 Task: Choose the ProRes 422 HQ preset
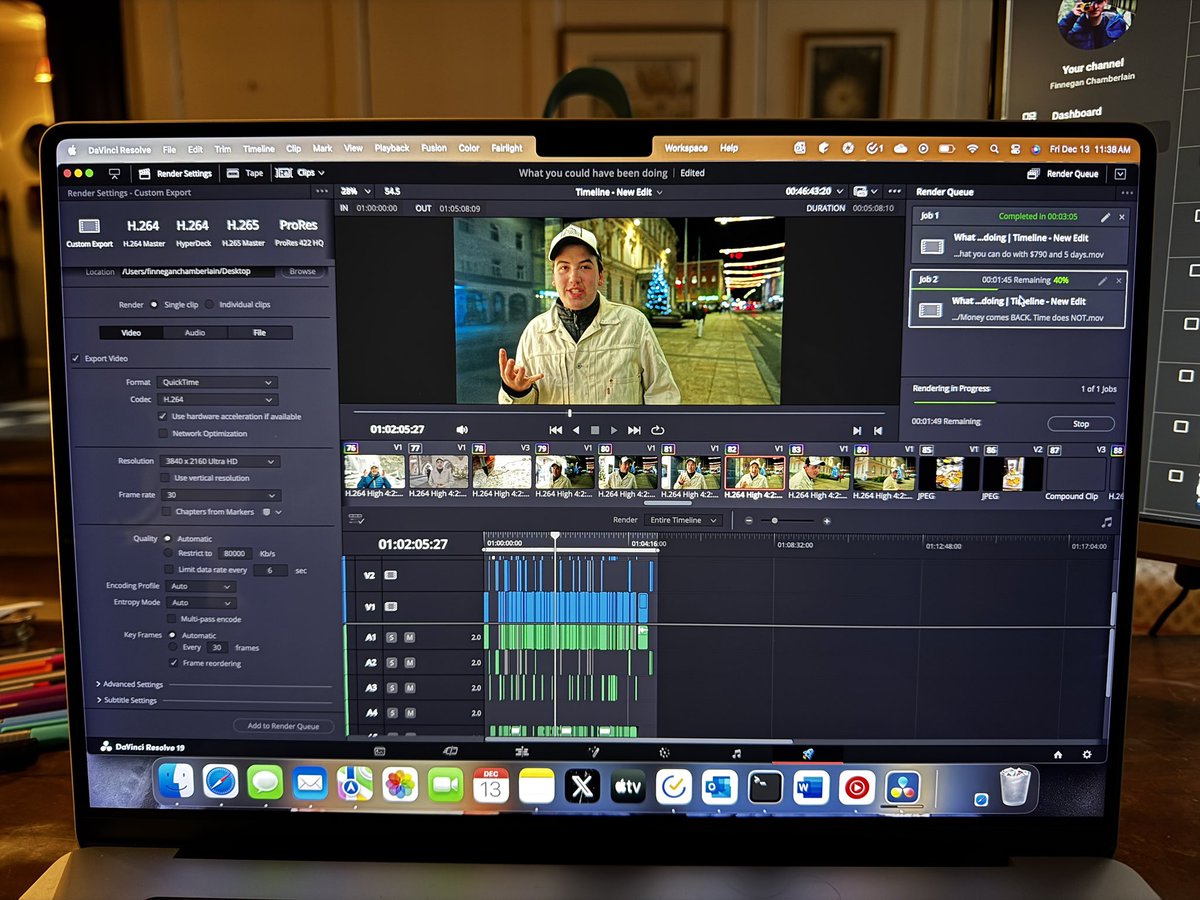point(298,232)
